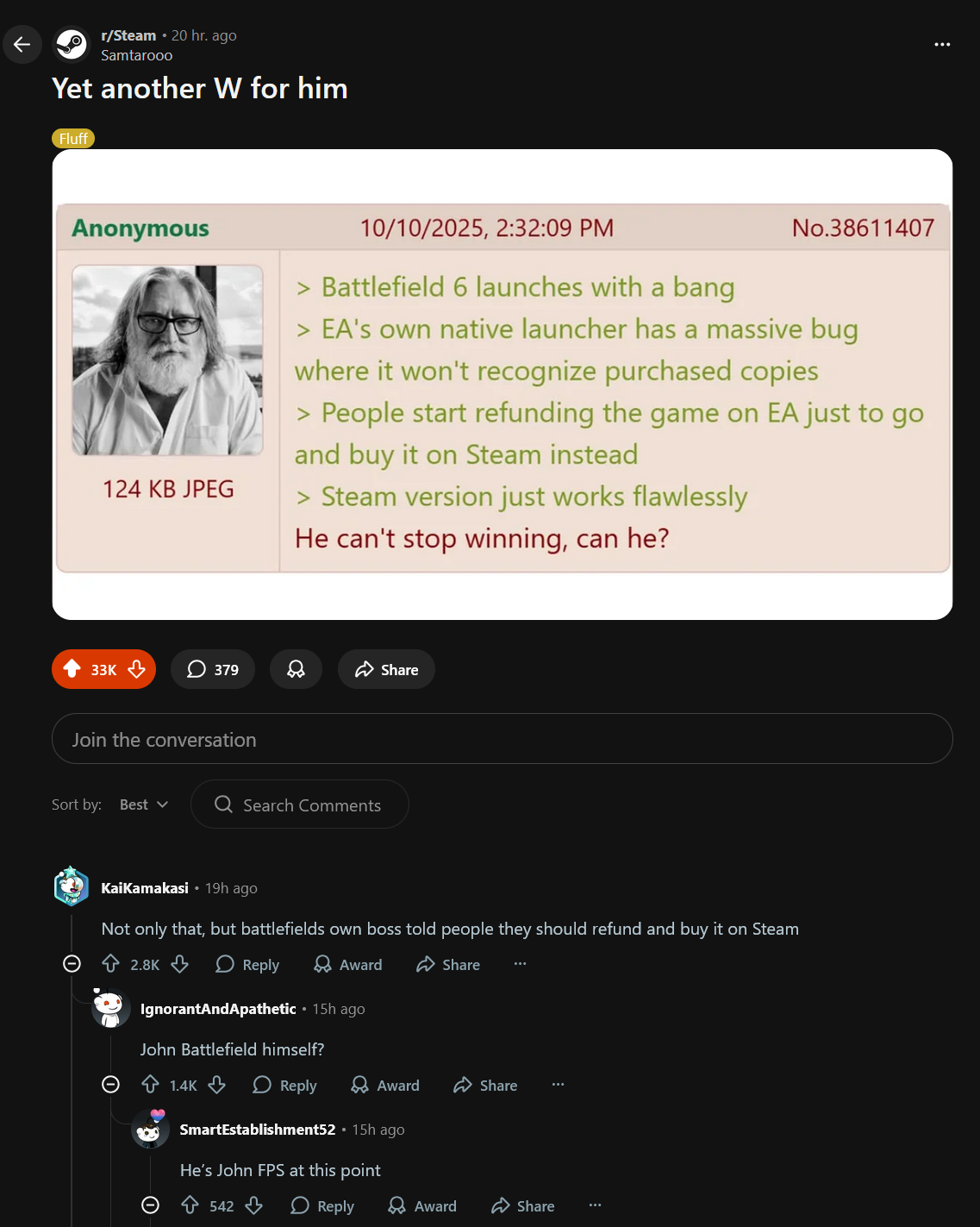Click the Join the conversation field

click(x=502, y=739)
